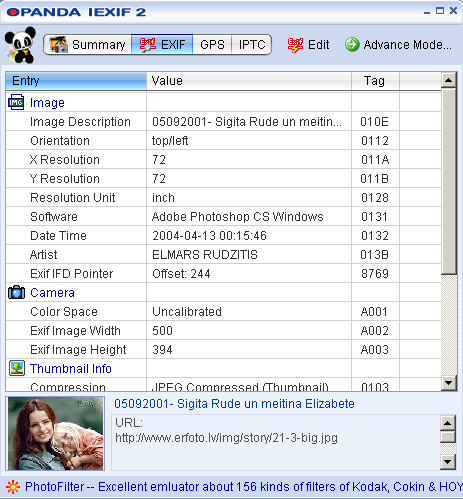The height and width of the screenshot is (499, 463).
Task: Click the green IMG icon beside Image
Action: click(x=16, y=102)
